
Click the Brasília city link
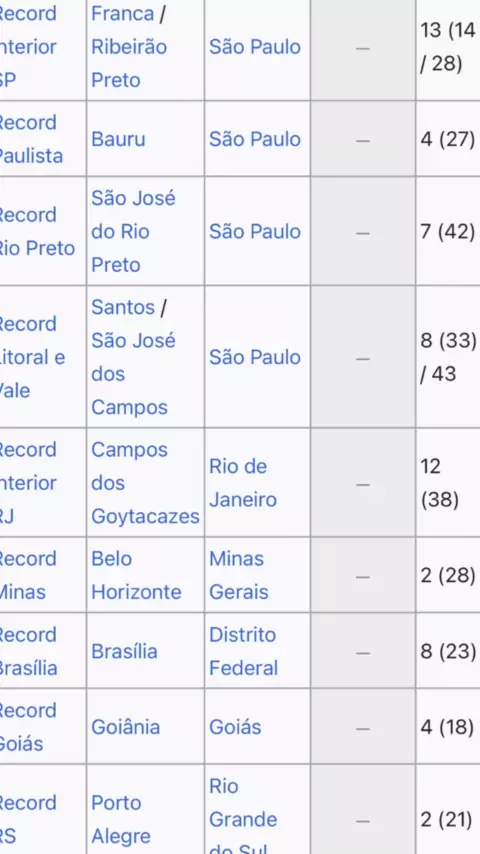click(x=124, y=651)
